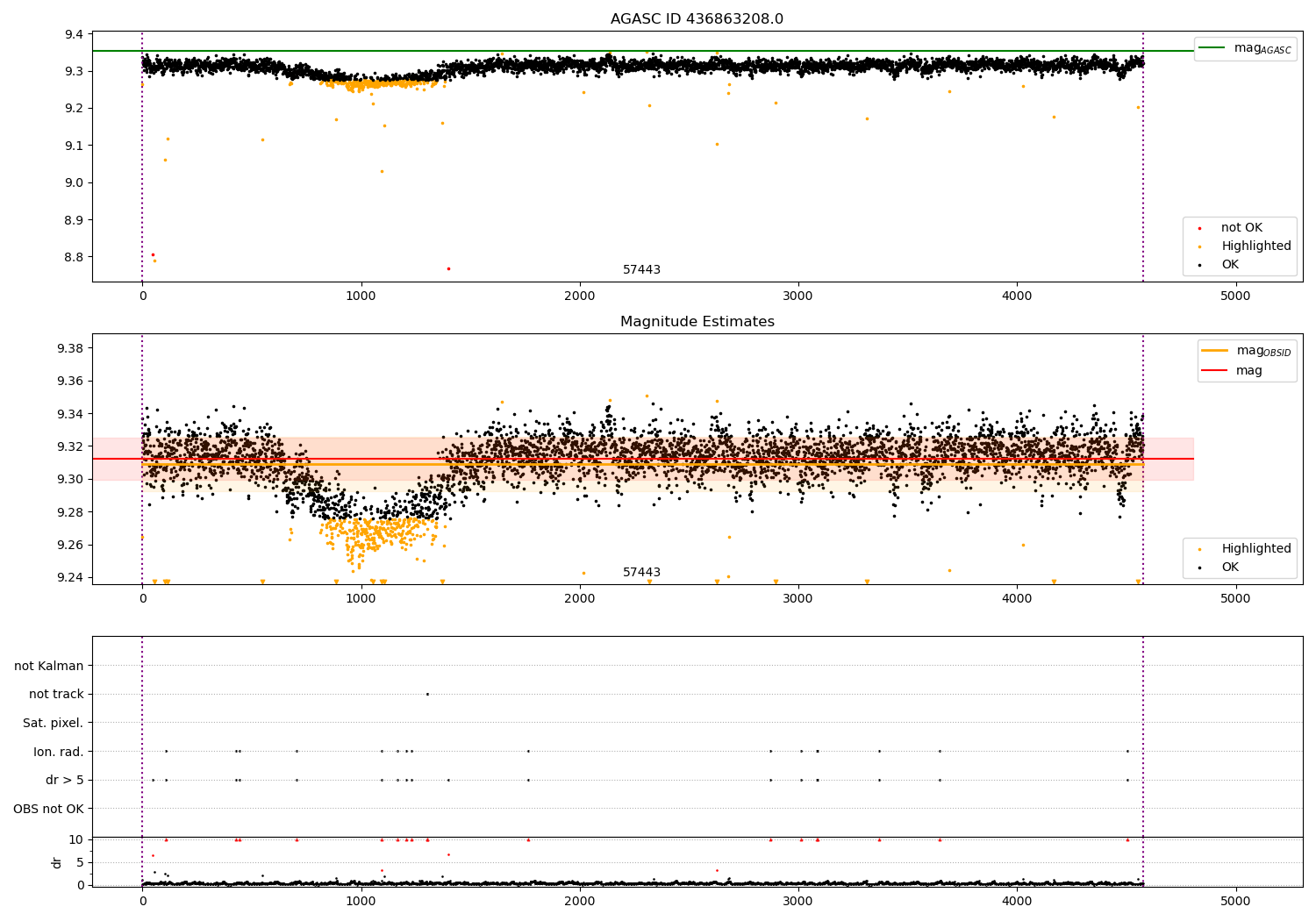Screen dimensions: 1316x921
Task: Click the 57443 label in AGASC ID plot
Action: click(x=641, y=270)
